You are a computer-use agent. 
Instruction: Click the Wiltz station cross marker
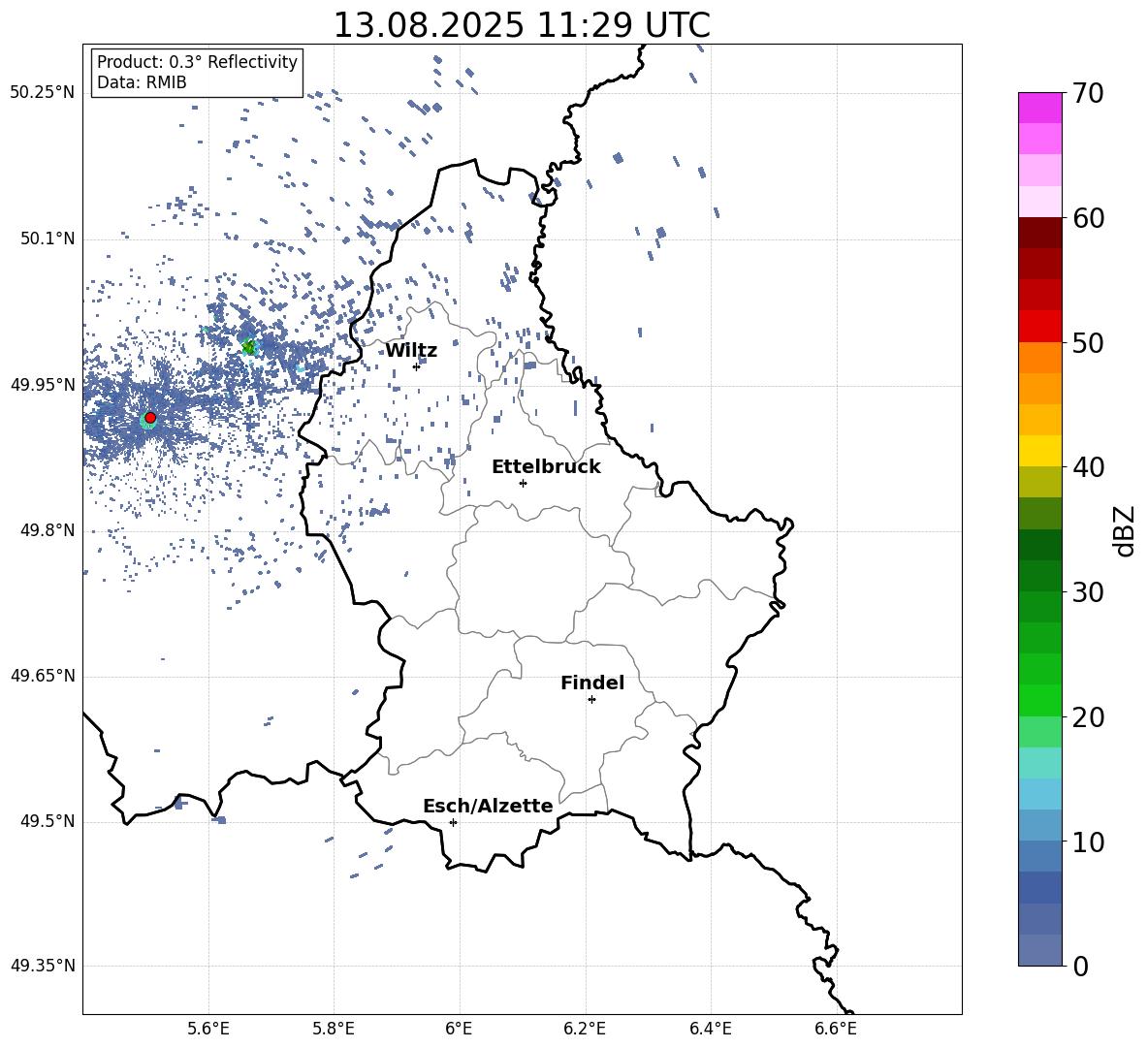pos(416,366)
